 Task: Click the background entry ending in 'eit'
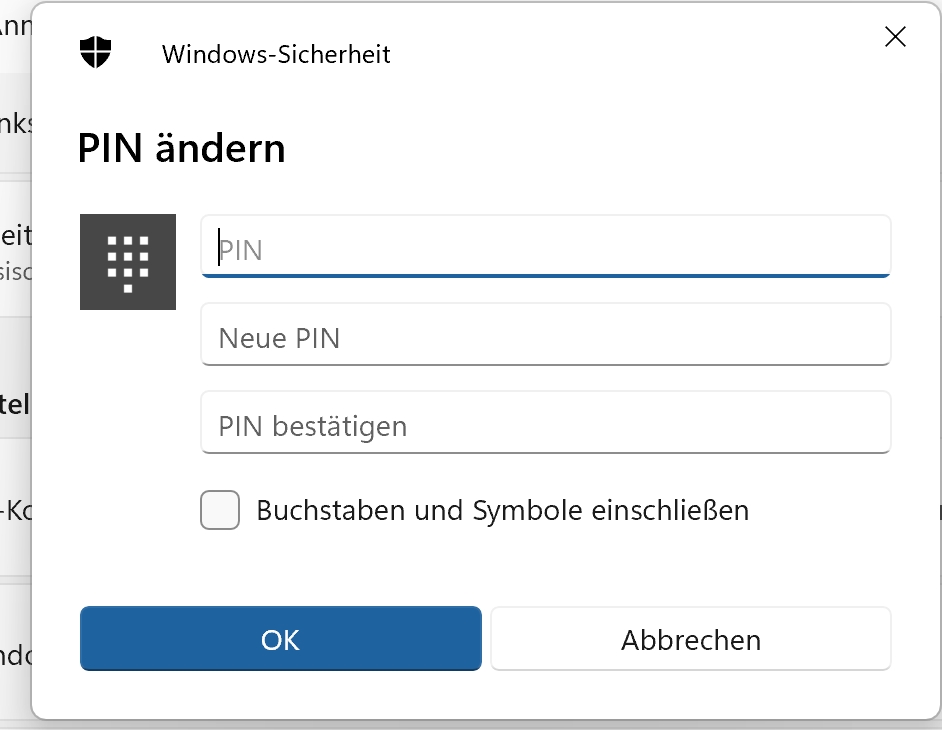click(x=16, y=236)
